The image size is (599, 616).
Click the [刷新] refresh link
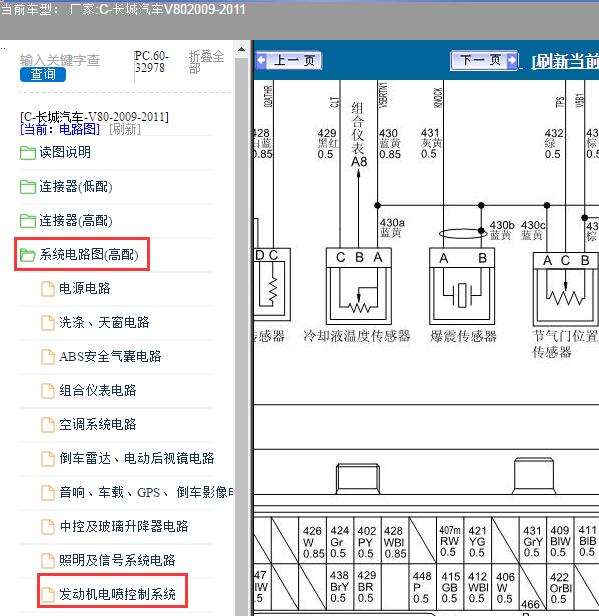[125, 129]
